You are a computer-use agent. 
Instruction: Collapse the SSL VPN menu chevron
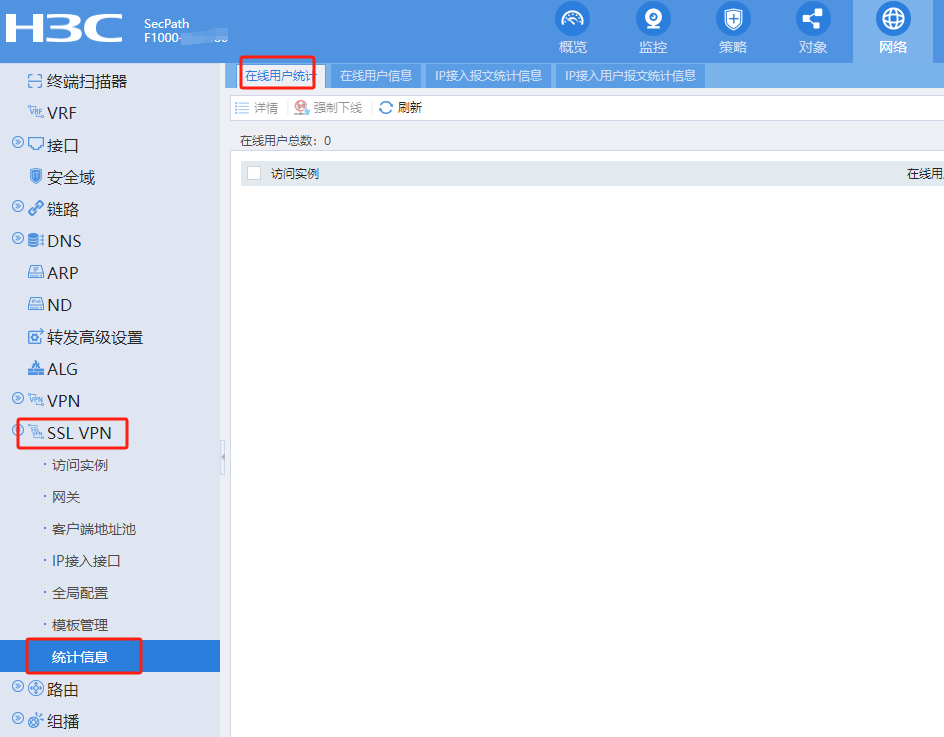[x=18, y=430]
